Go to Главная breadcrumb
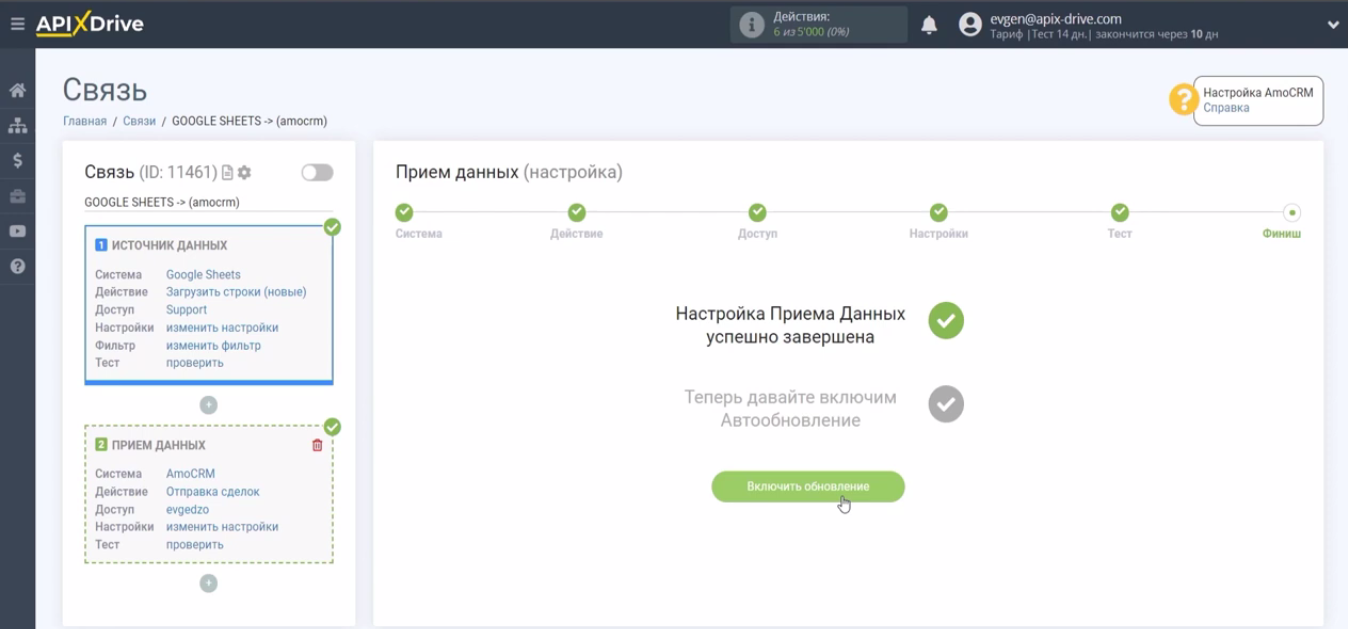Screen dimensions: 1348x629 coord(84,121)
